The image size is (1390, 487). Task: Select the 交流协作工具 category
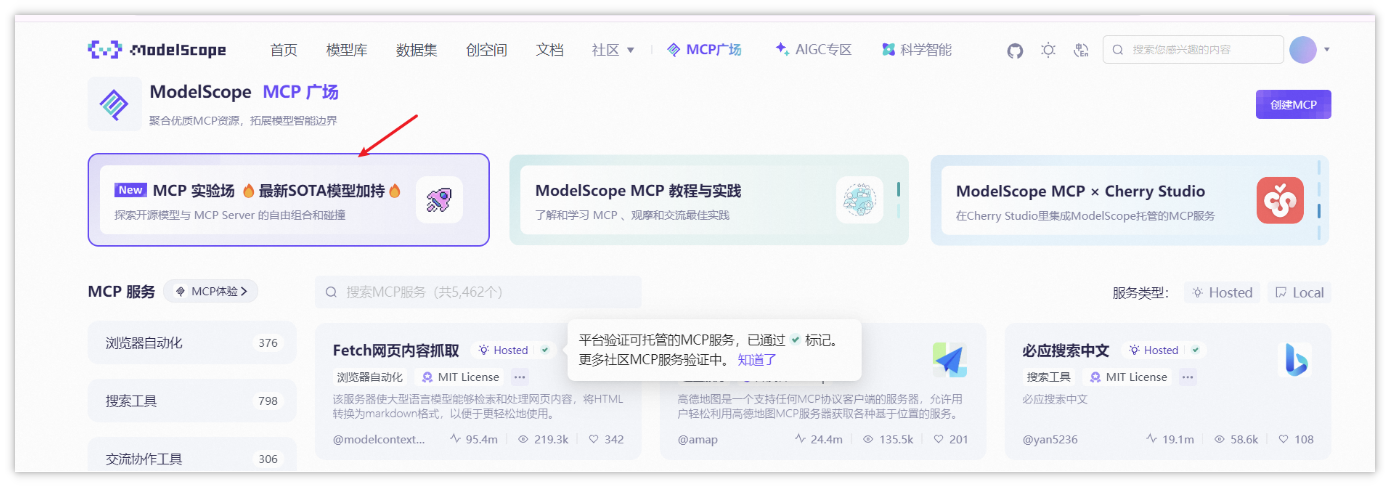coord(192,459)
